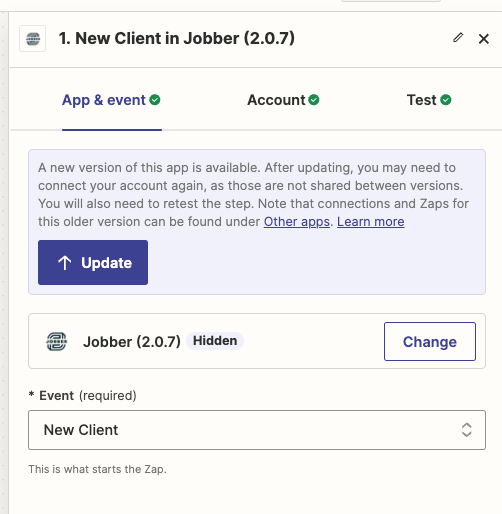
Task: Switch to the Test tab
Action: pos(429,100)
